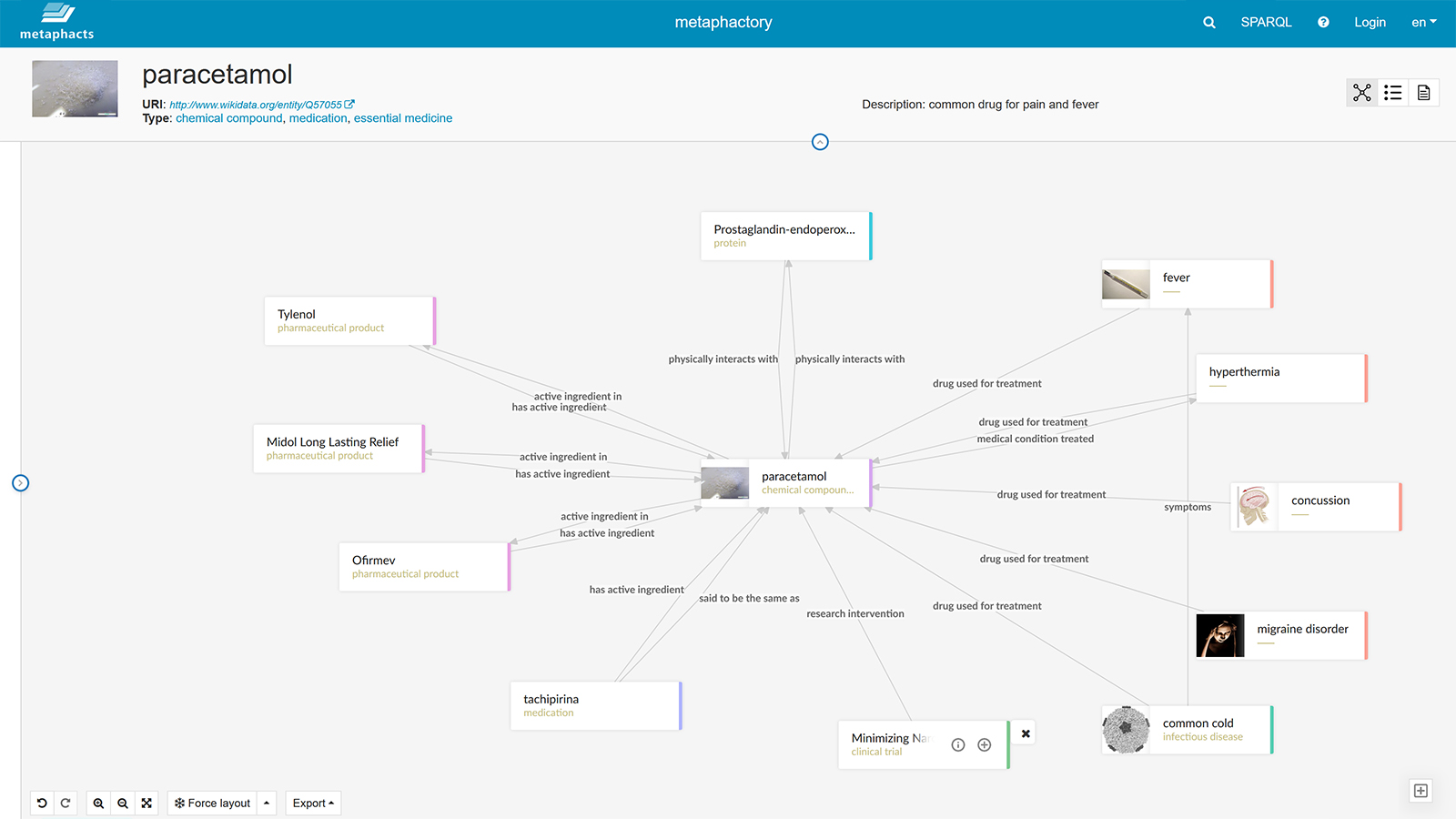Click the 'symptoms' edge label
Image resolution: width=1456 pixels, height=819 pixels.
tap(1188, 508)
